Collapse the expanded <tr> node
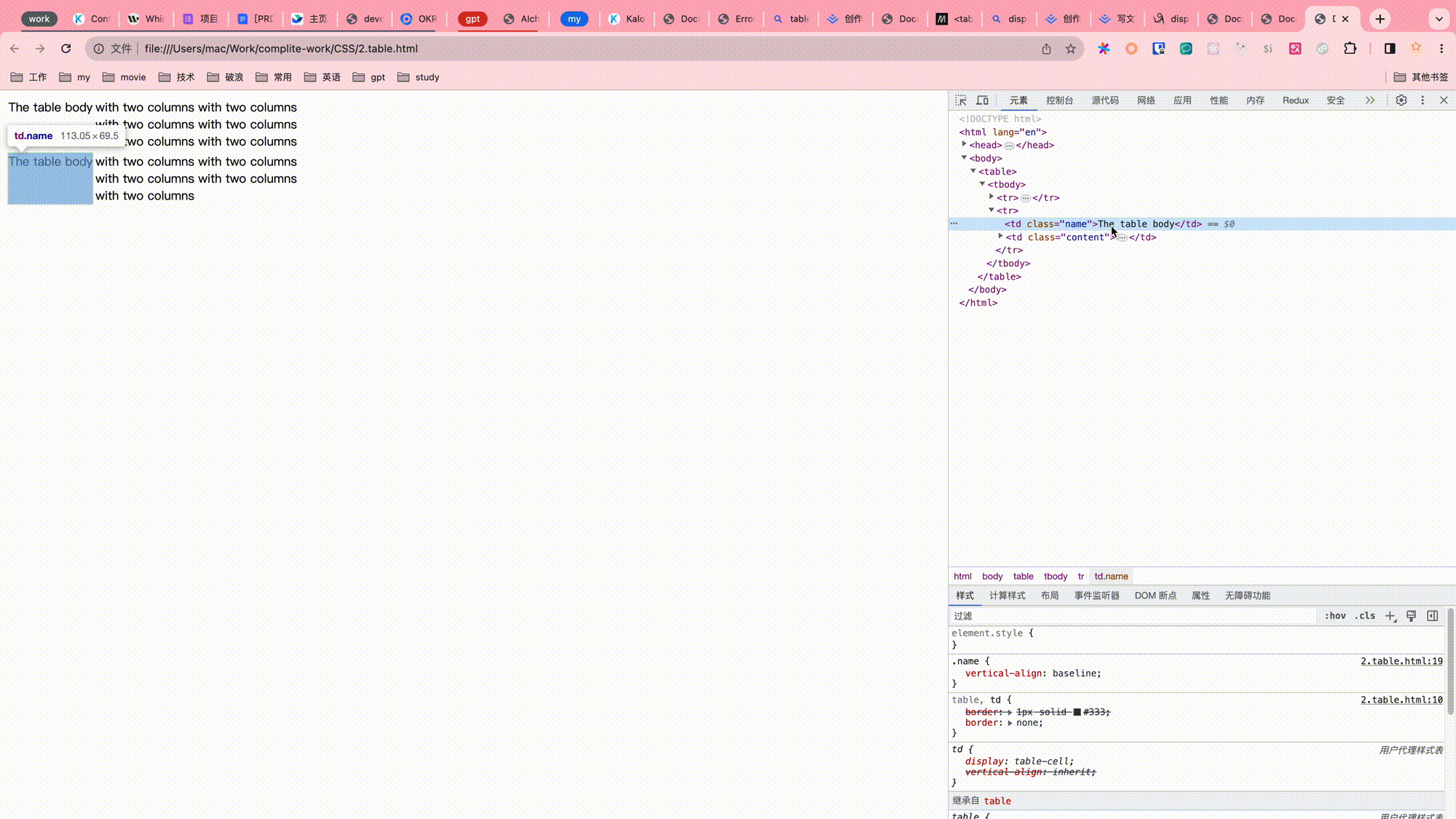This screenshot has width=1456, height=819. pos(991,210)
